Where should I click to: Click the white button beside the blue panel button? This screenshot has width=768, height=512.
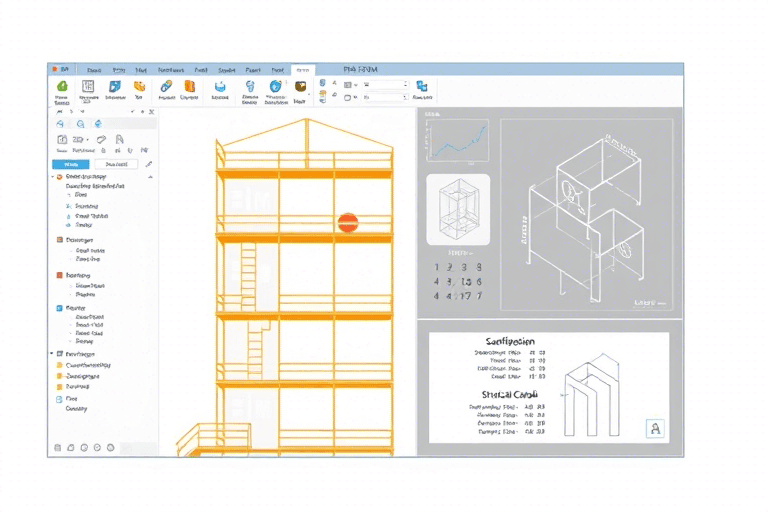click(x=116, y=164)
